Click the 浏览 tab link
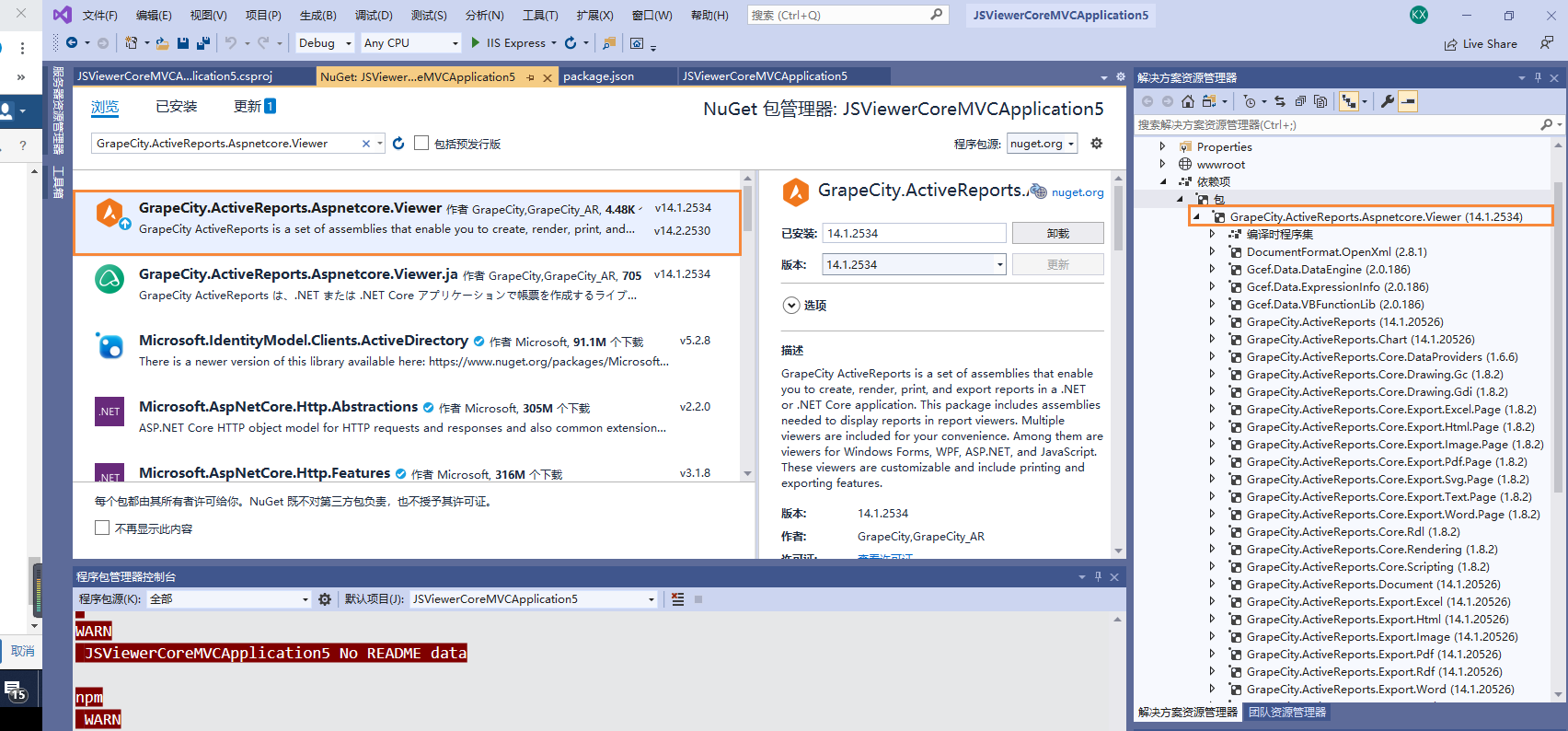 pos(105,107)
